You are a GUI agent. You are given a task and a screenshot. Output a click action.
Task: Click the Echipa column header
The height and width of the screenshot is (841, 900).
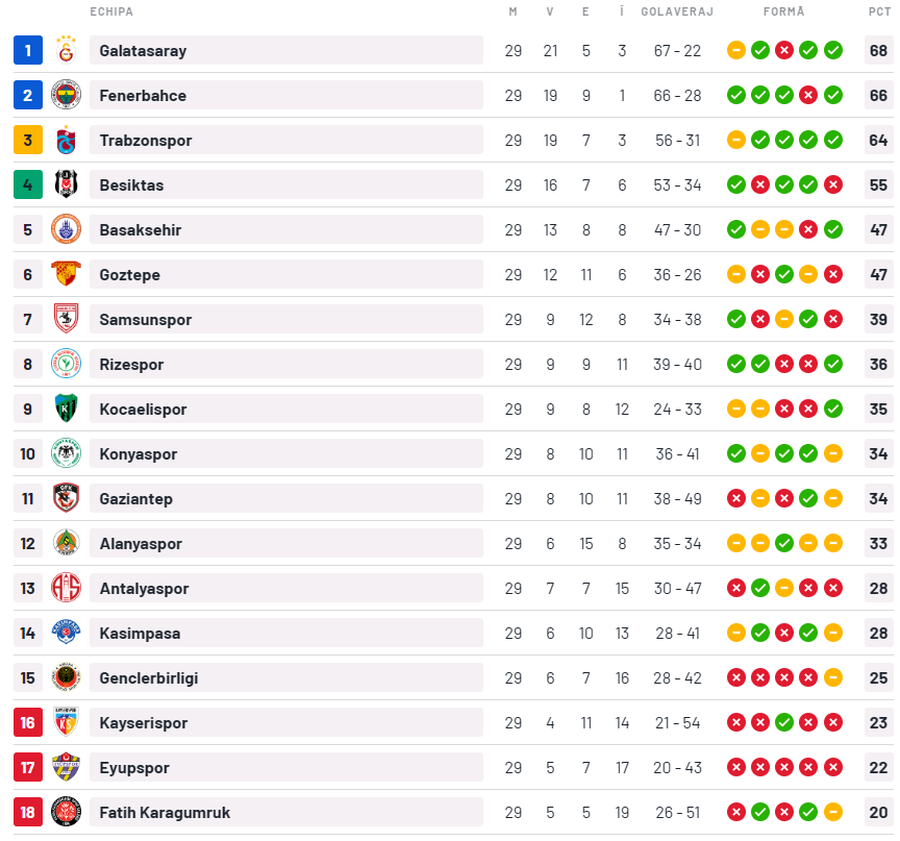point(111,12)
